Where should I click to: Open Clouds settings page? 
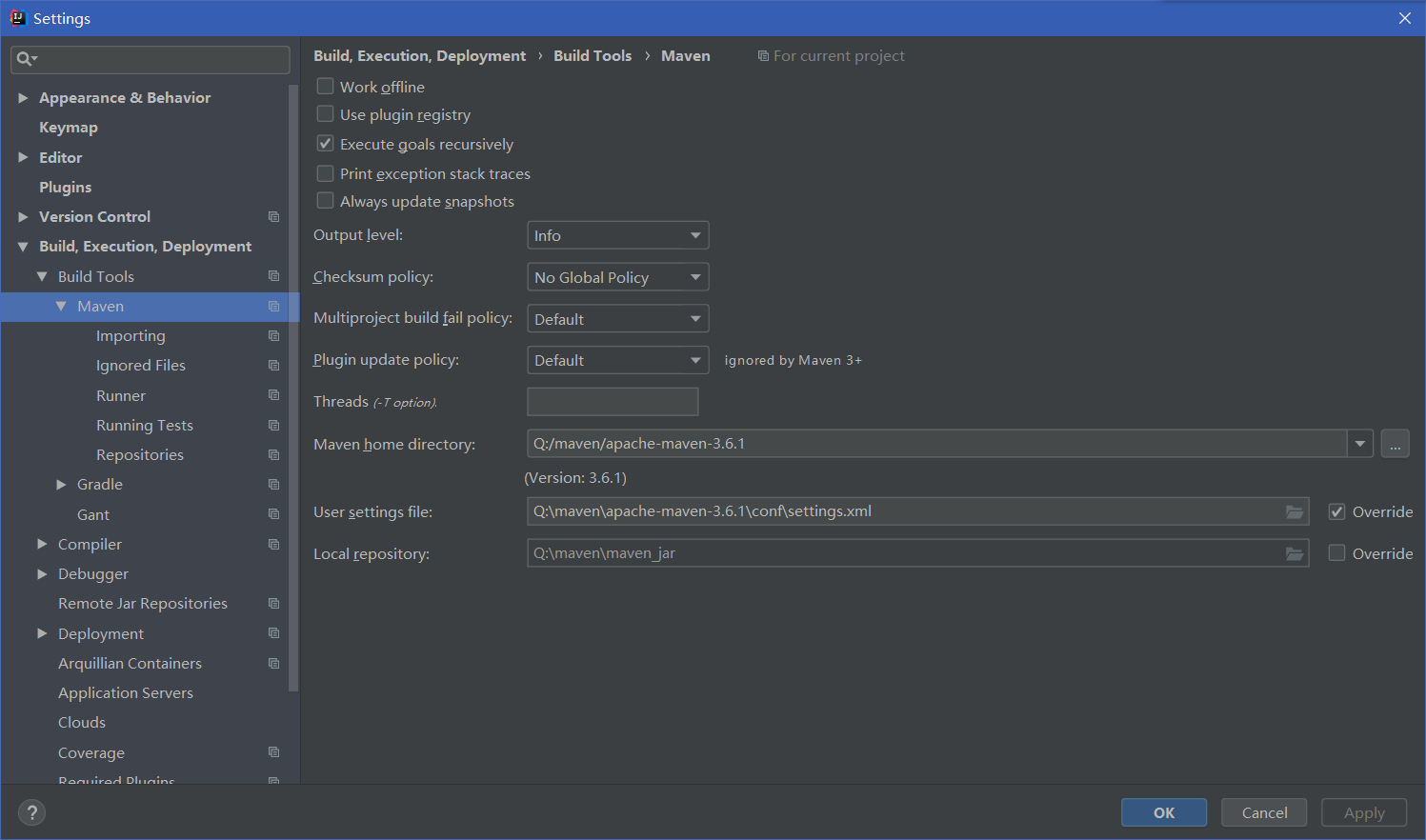[x=82, y=723]
